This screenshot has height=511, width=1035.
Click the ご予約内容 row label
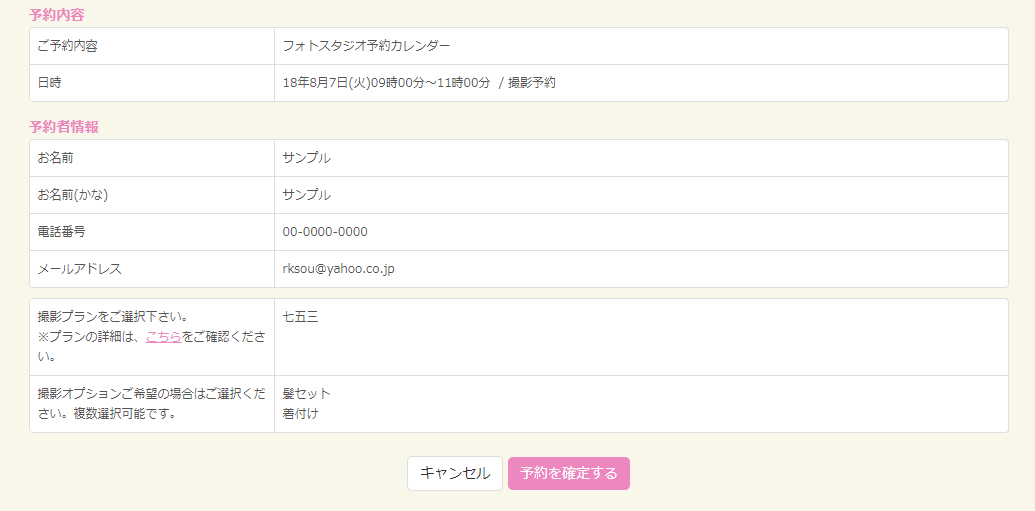click(68, 46)
